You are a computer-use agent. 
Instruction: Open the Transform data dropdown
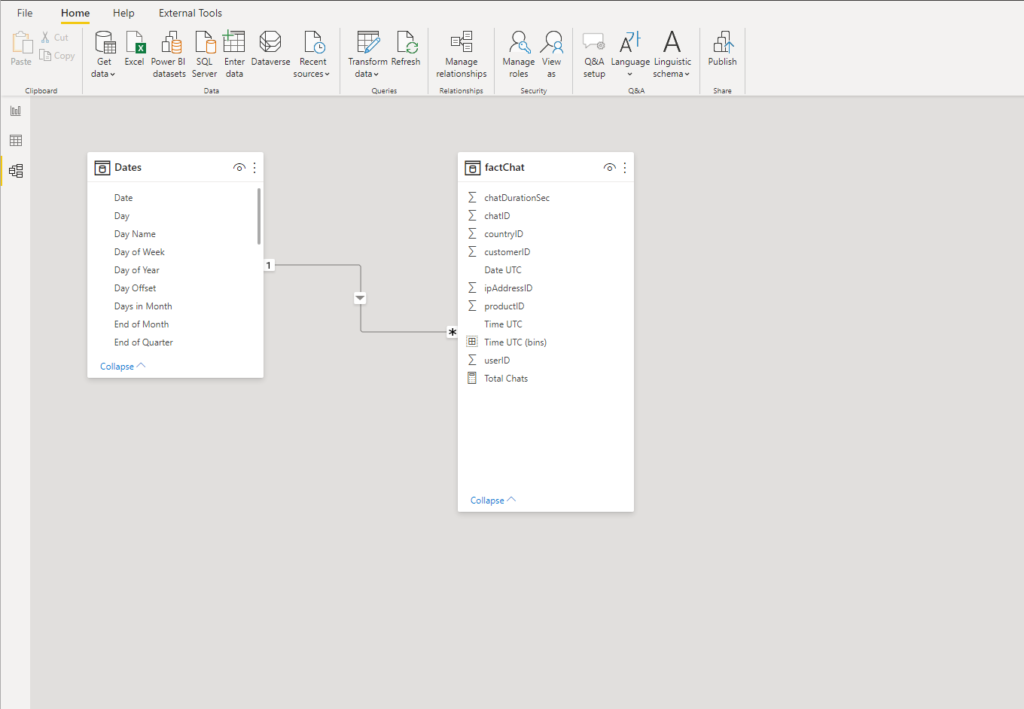pos(367,68)
